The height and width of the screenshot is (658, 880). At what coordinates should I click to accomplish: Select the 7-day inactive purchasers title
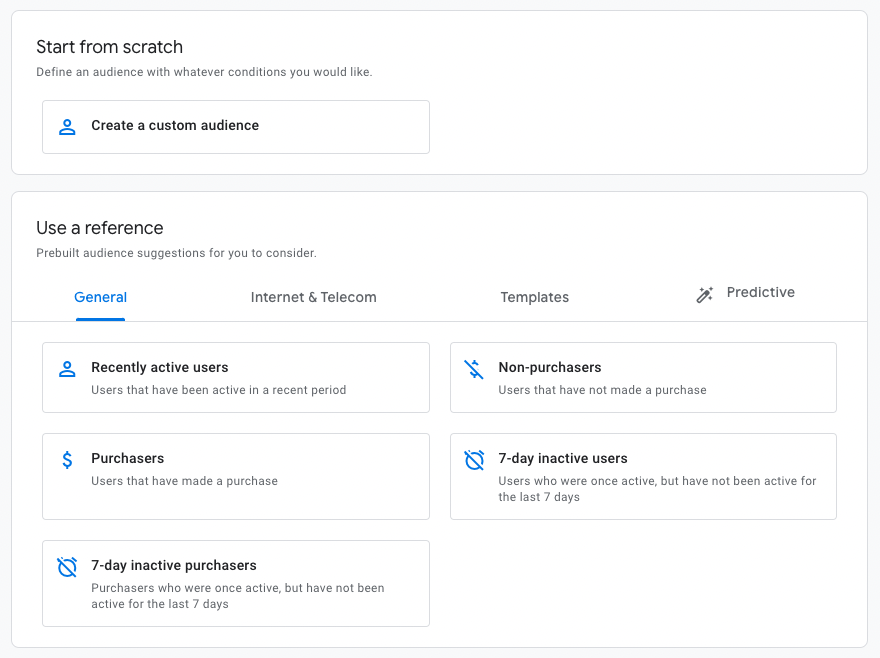click(174, 565)
